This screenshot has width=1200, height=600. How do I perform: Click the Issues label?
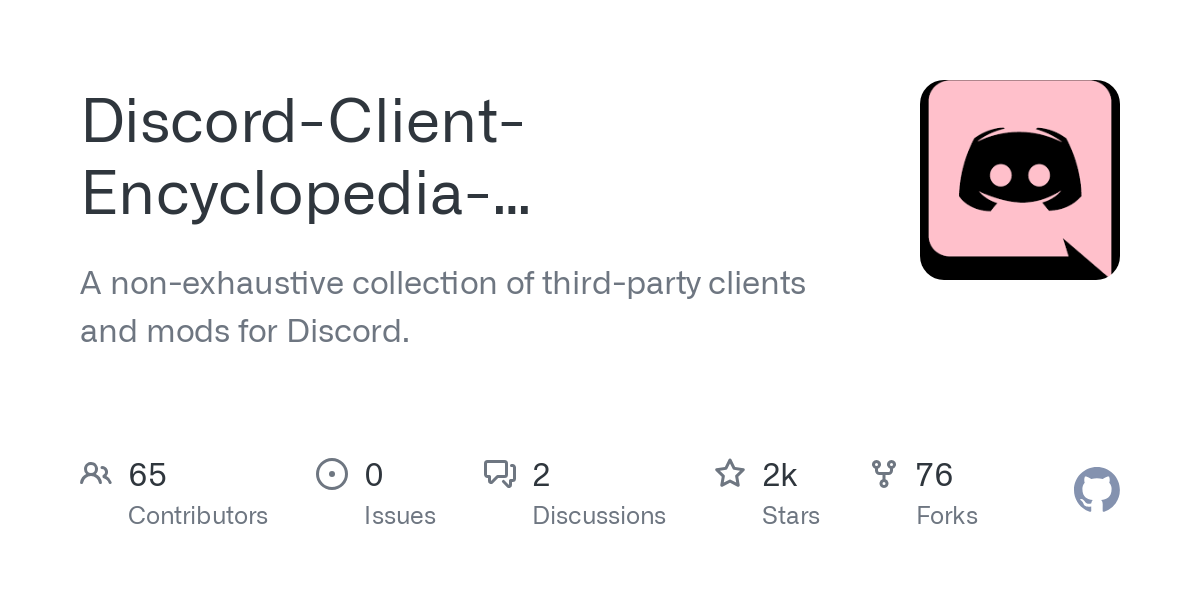[x=400, y=516]
